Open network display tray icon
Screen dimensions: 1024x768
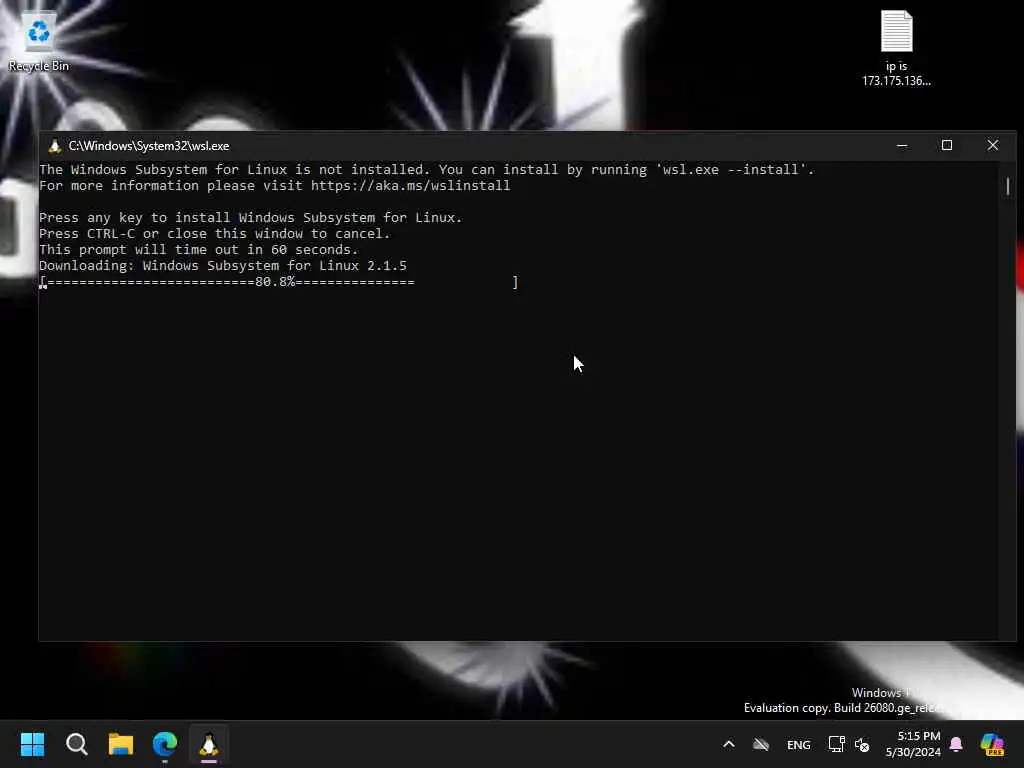836,744
